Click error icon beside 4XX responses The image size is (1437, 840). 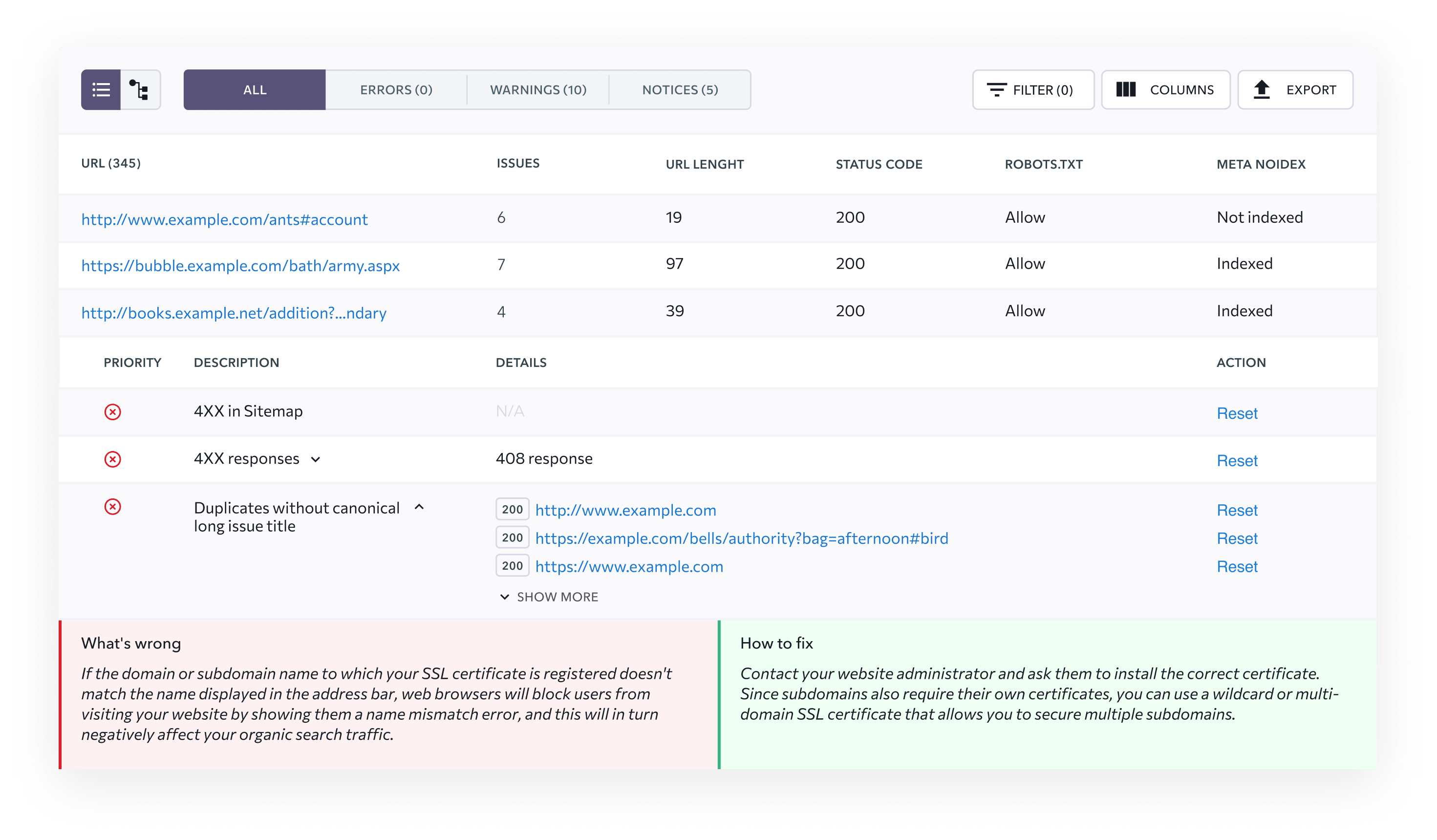point(113,459)
